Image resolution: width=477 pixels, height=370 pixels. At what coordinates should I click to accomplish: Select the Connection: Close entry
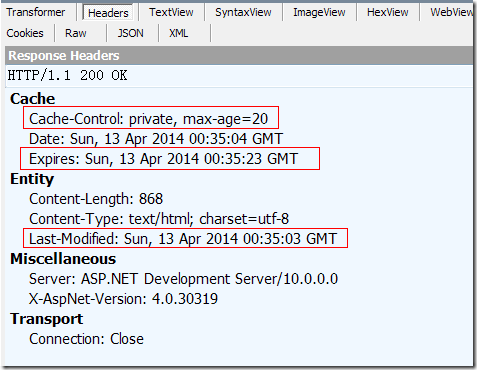(x=86, y=339)
